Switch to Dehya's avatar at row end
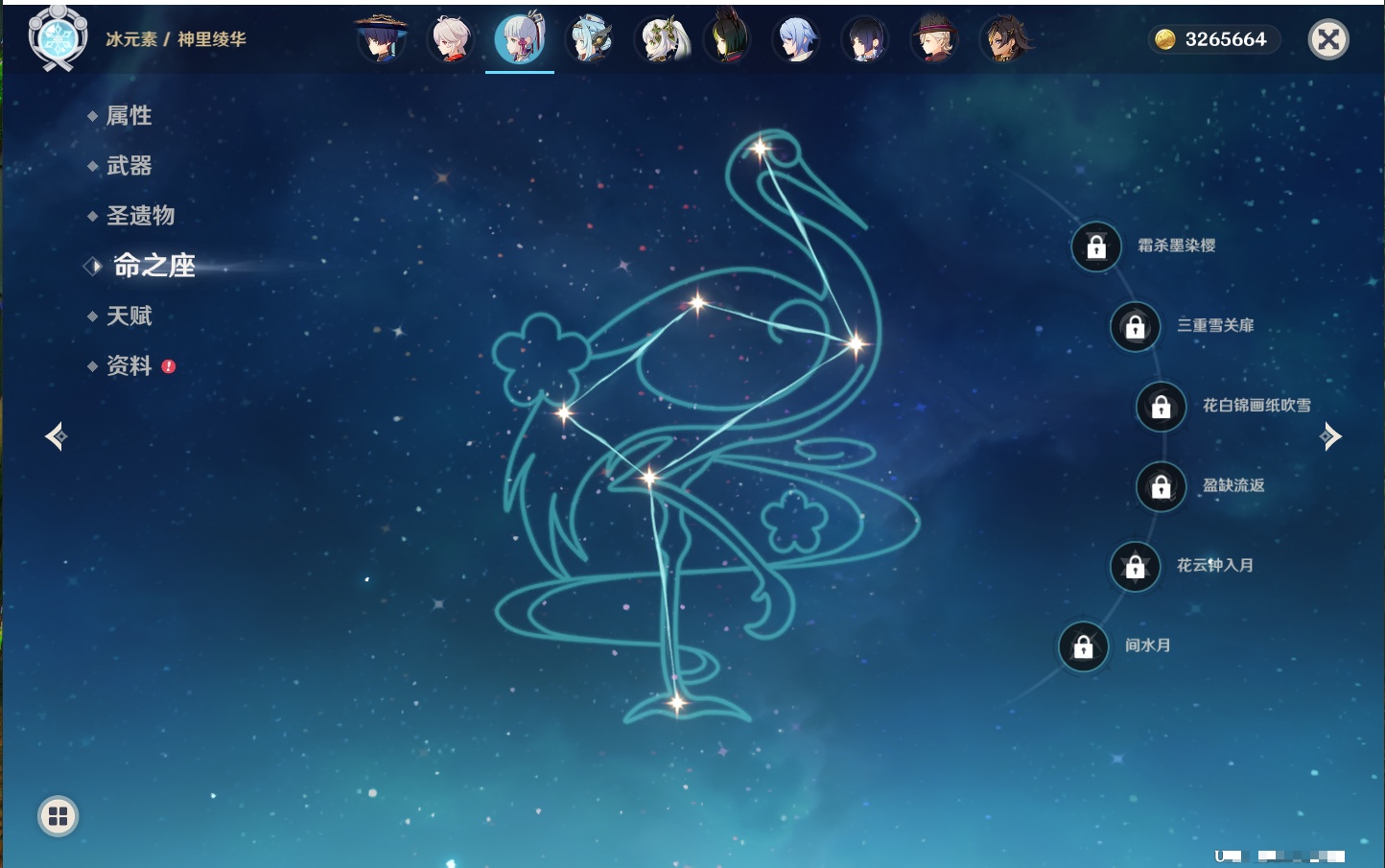 tap(1004, 39)
